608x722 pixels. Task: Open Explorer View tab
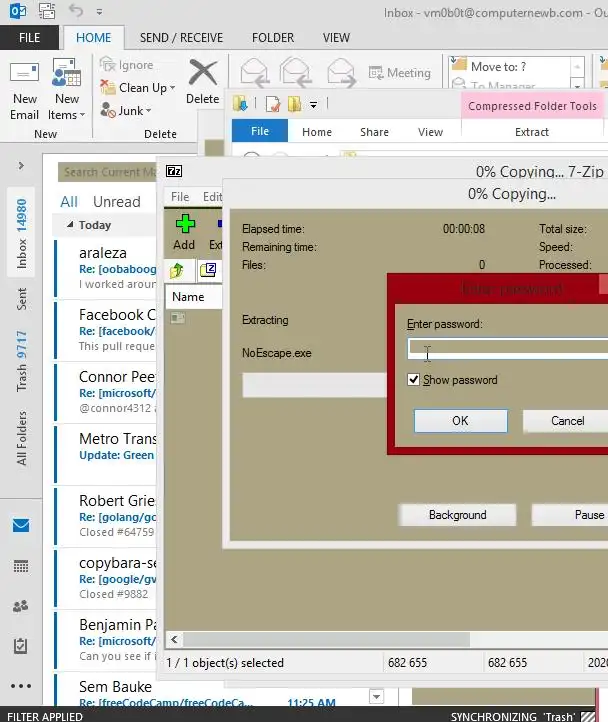click(x=430, y=132)
